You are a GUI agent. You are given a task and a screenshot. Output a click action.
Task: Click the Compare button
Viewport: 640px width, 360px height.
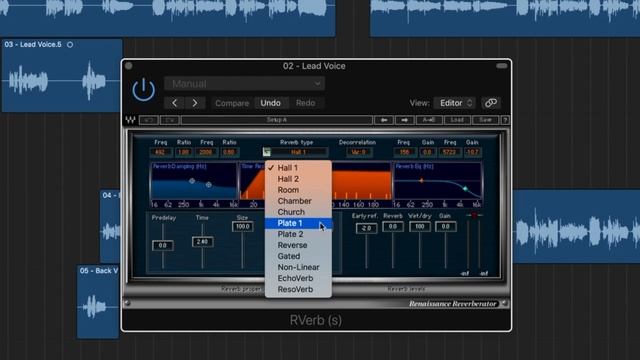[x=232, y=103]
